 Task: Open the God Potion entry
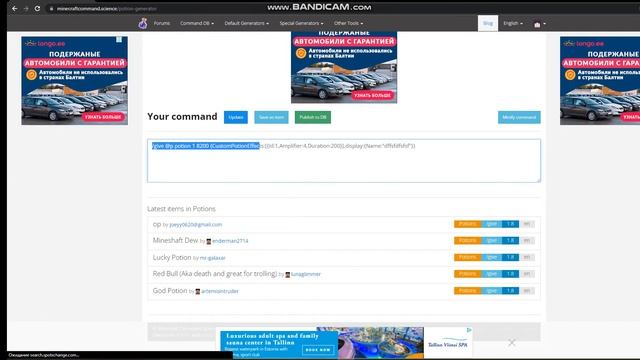coord(170,291)
